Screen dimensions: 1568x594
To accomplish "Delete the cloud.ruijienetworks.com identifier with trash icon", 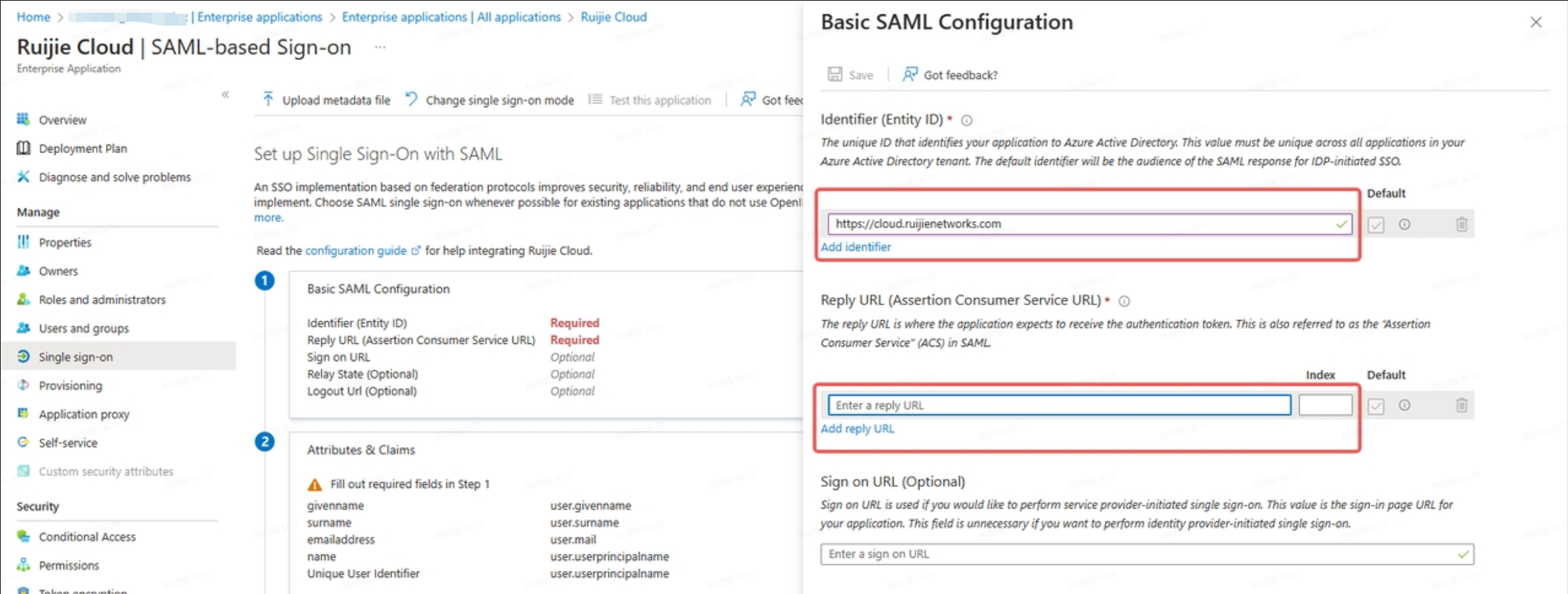I will [1461, 224].
